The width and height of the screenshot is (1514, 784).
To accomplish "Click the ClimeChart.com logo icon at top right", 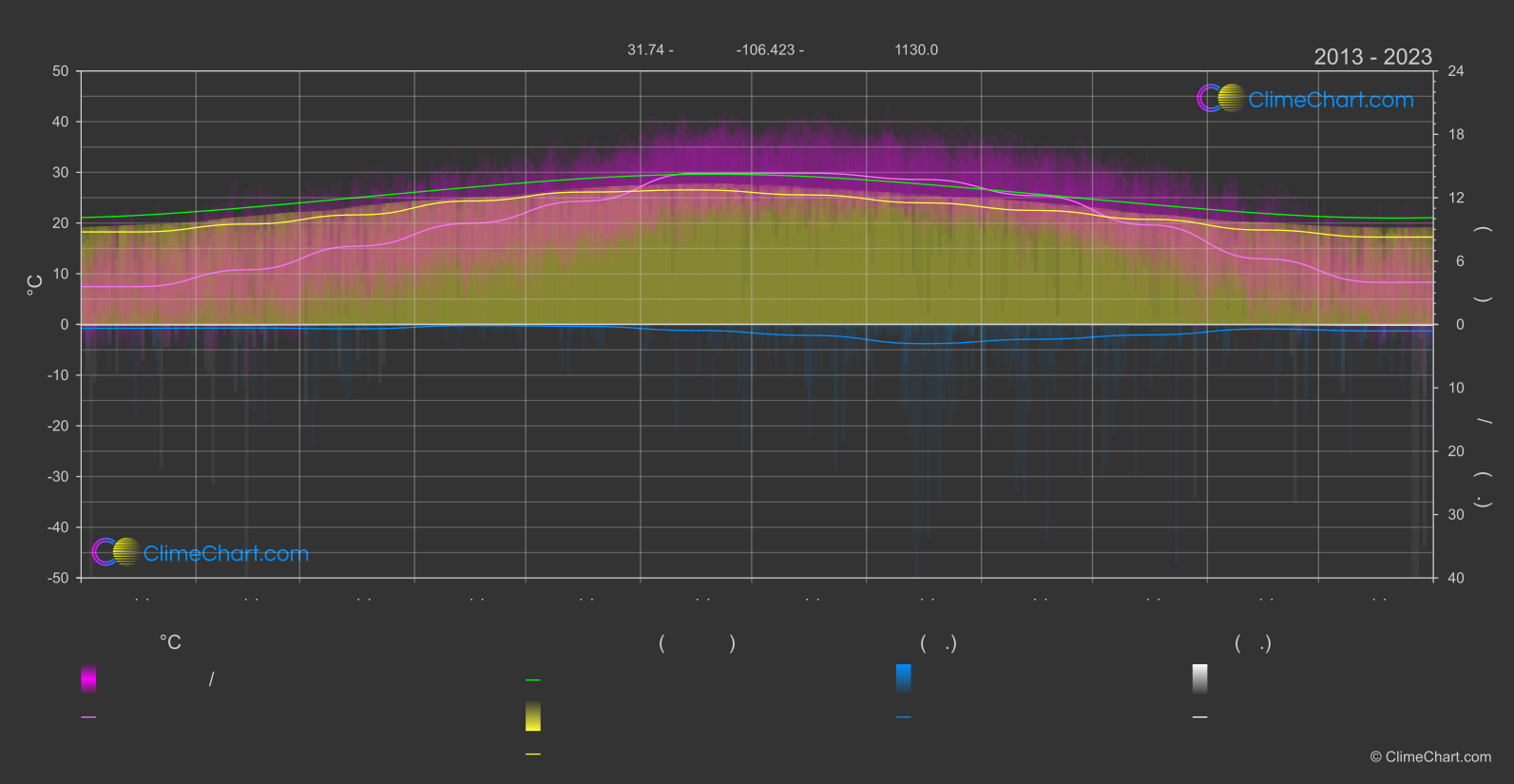I will tap(1220, 98).
